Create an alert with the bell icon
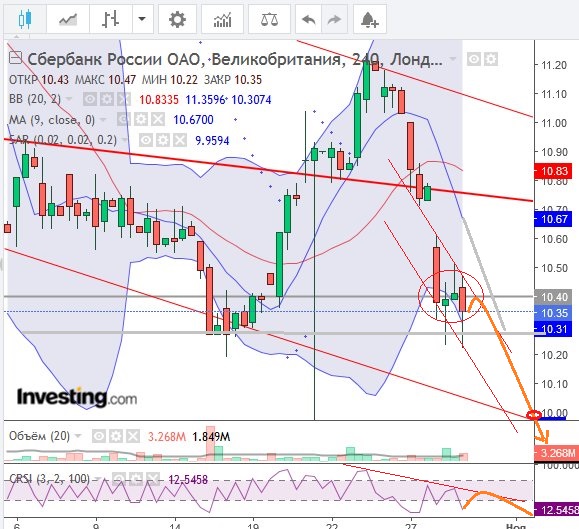This screenshot has width=579, height=529. (370, 19)
